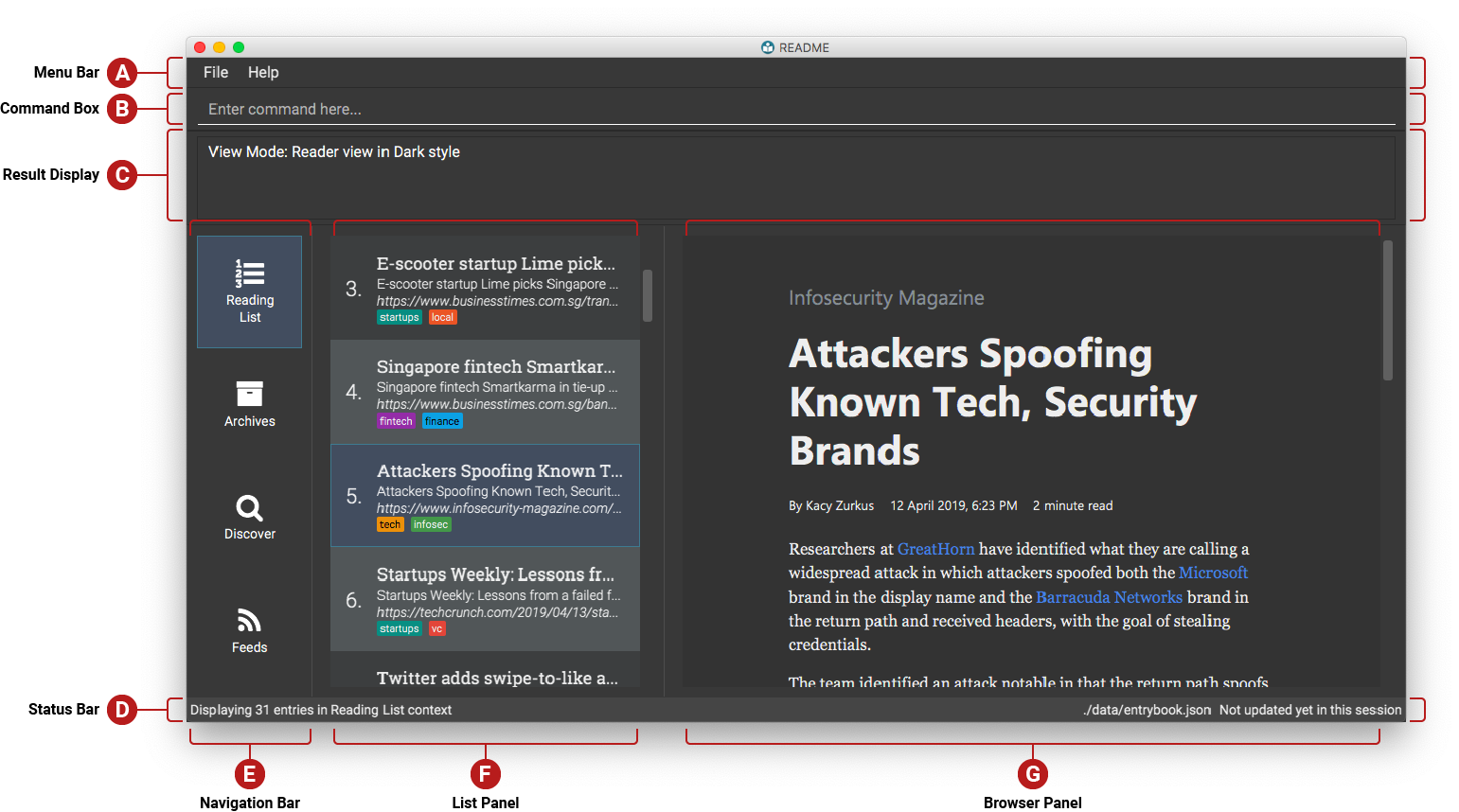This screenshot has height=812, width=1459.
Task: Click the 'startups' tag on entry 3
Action: 400,317
